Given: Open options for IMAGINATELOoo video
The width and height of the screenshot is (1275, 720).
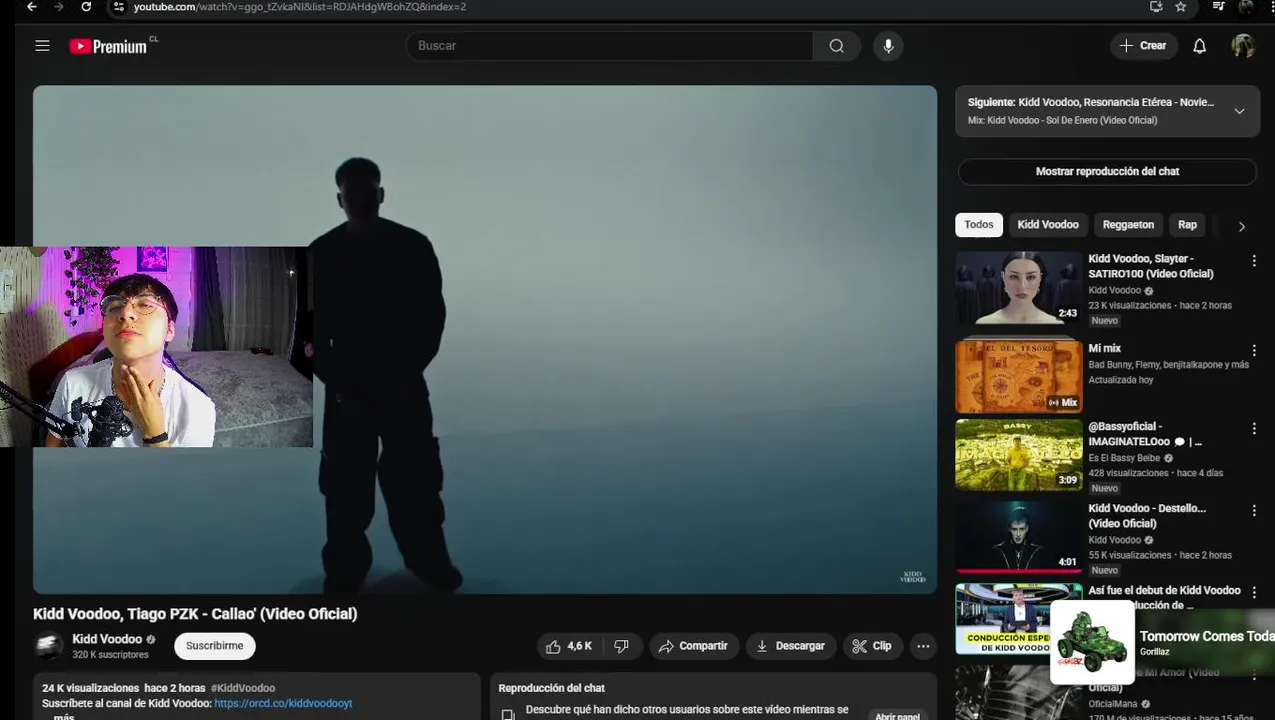Looking at the screenshot, I should pos(1254,429).
